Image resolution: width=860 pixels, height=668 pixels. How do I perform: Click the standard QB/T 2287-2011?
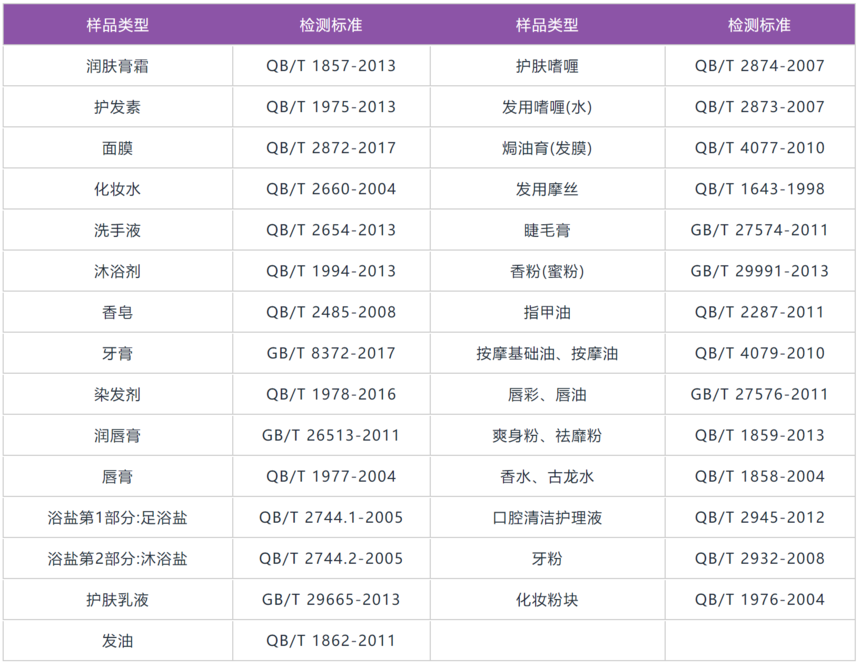coord(760,312)
